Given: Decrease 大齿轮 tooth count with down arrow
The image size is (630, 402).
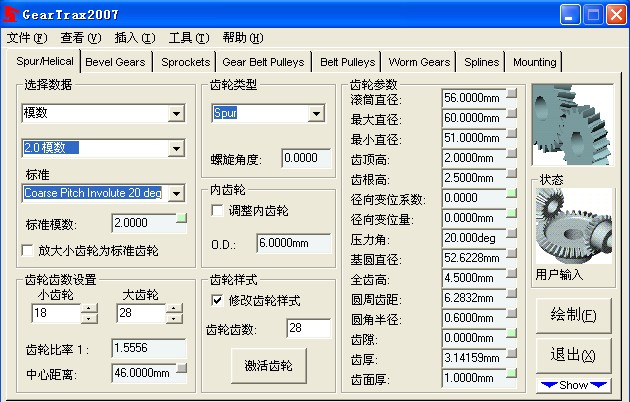Looking at the screenshot, I should (x=174, y=318).
